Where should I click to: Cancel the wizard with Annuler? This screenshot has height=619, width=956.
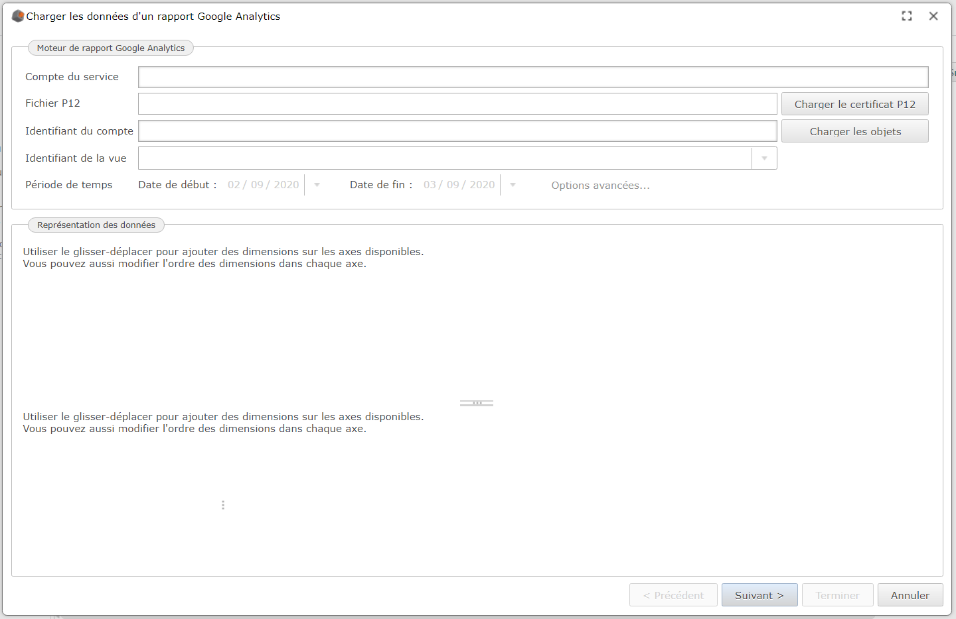click(910, 595)
